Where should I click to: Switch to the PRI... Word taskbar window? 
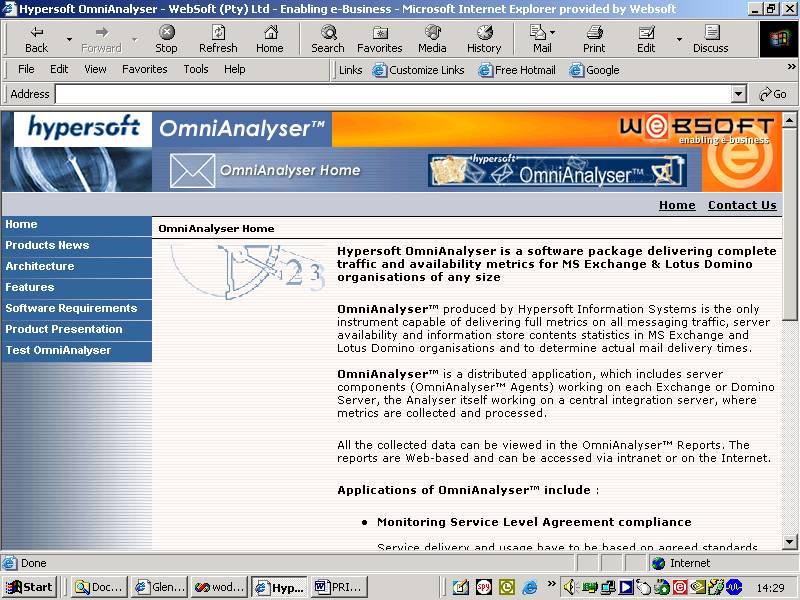coord(340,587)
